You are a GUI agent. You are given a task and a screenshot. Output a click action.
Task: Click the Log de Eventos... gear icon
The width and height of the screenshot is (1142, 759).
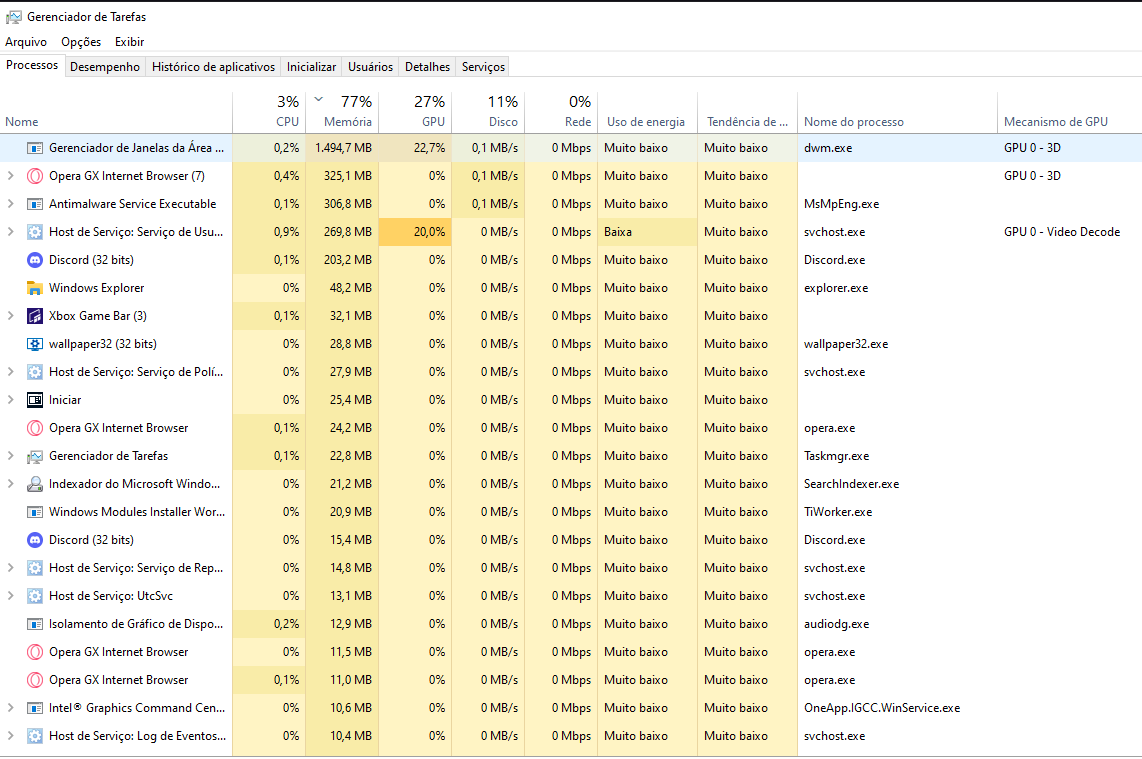pyautogui.click(x=34, y=736)
